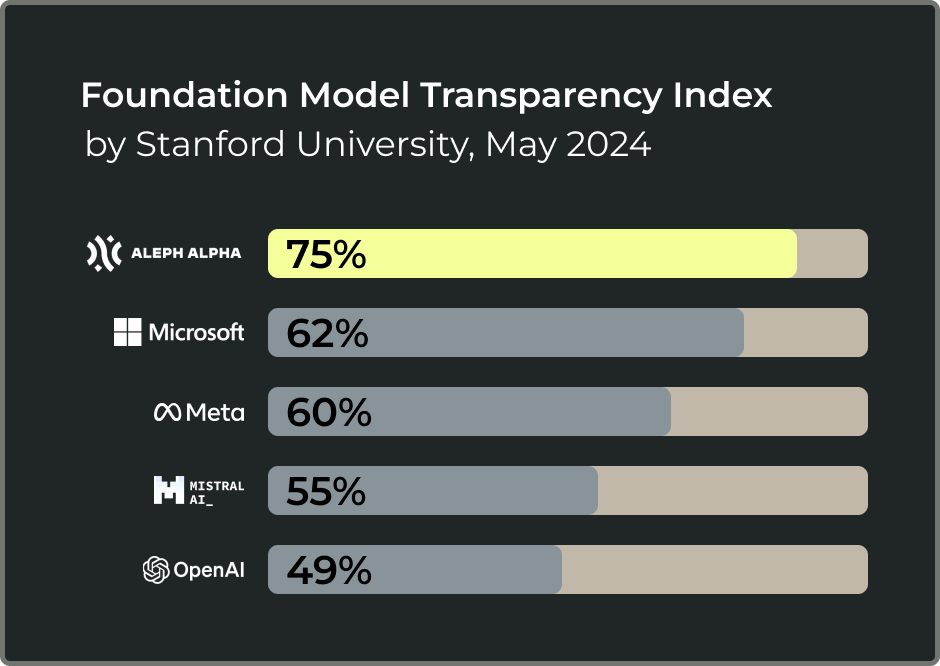Click the 55% percentage label

326,492
